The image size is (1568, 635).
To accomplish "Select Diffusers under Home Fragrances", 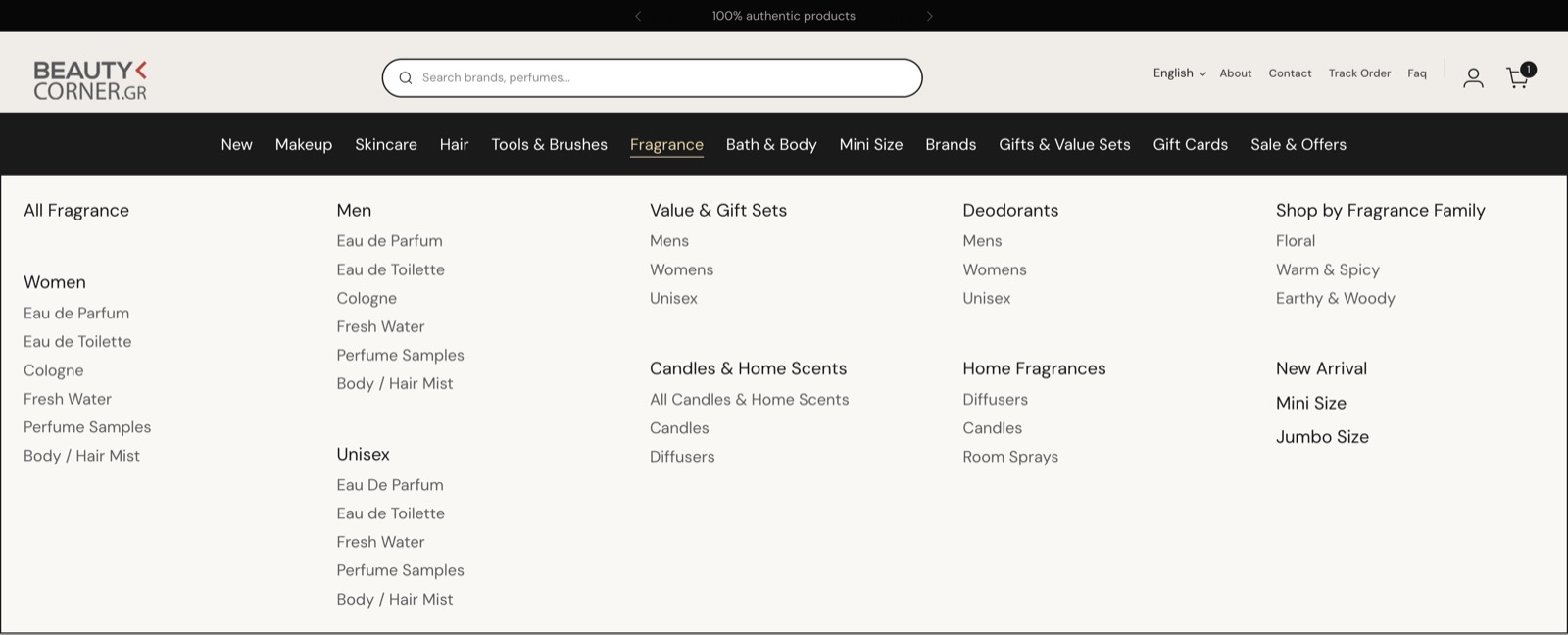I will (995, 400).
